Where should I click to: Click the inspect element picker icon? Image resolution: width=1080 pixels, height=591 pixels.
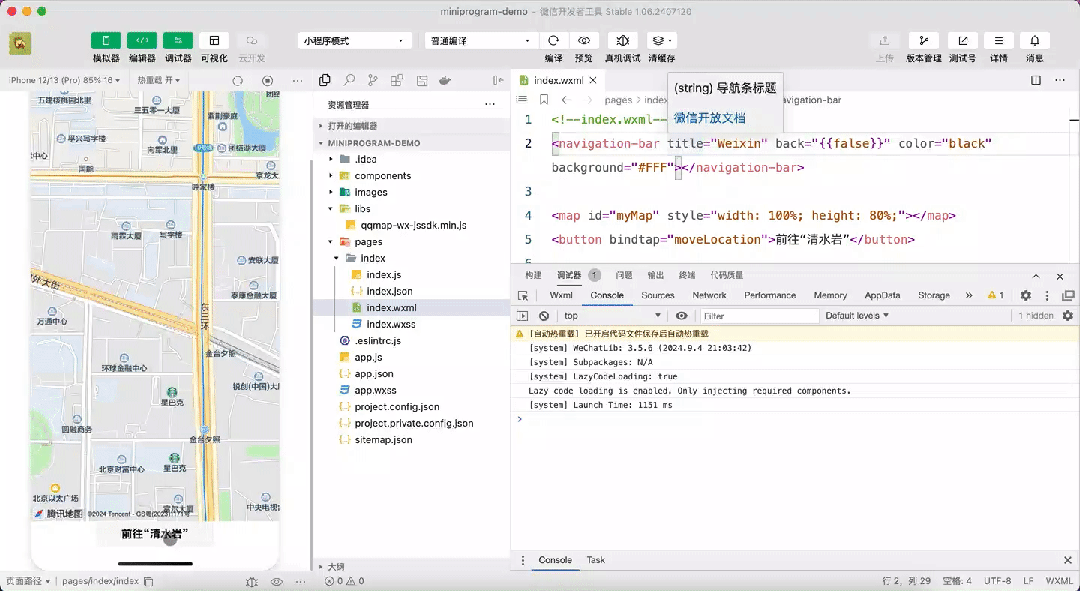point(523,296)
